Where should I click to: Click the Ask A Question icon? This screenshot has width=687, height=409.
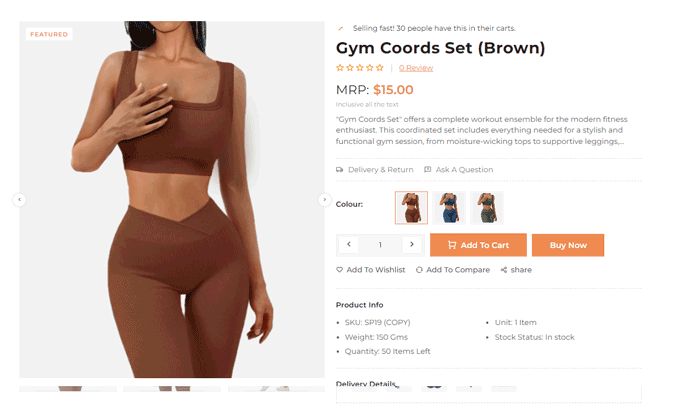428,170
